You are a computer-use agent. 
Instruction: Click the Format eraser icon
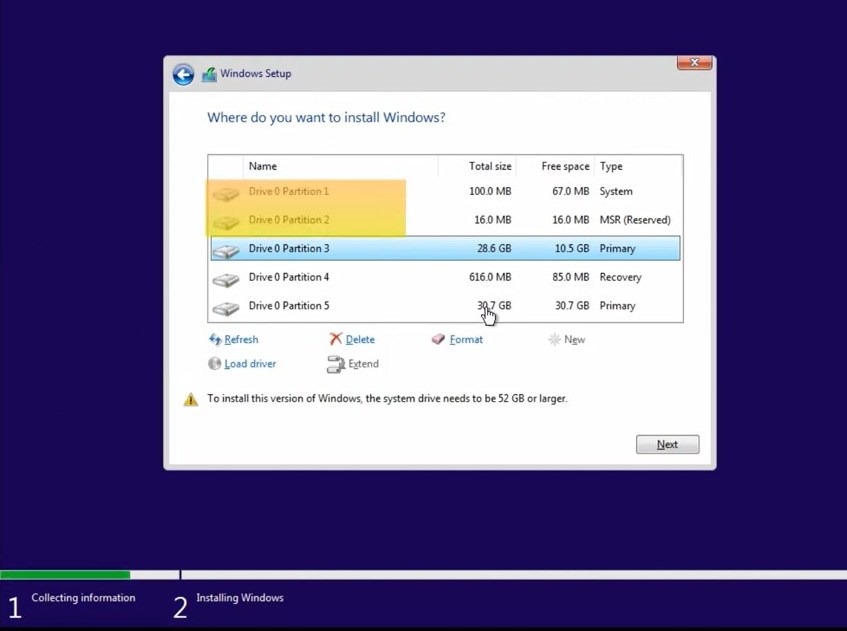point(438,339)
